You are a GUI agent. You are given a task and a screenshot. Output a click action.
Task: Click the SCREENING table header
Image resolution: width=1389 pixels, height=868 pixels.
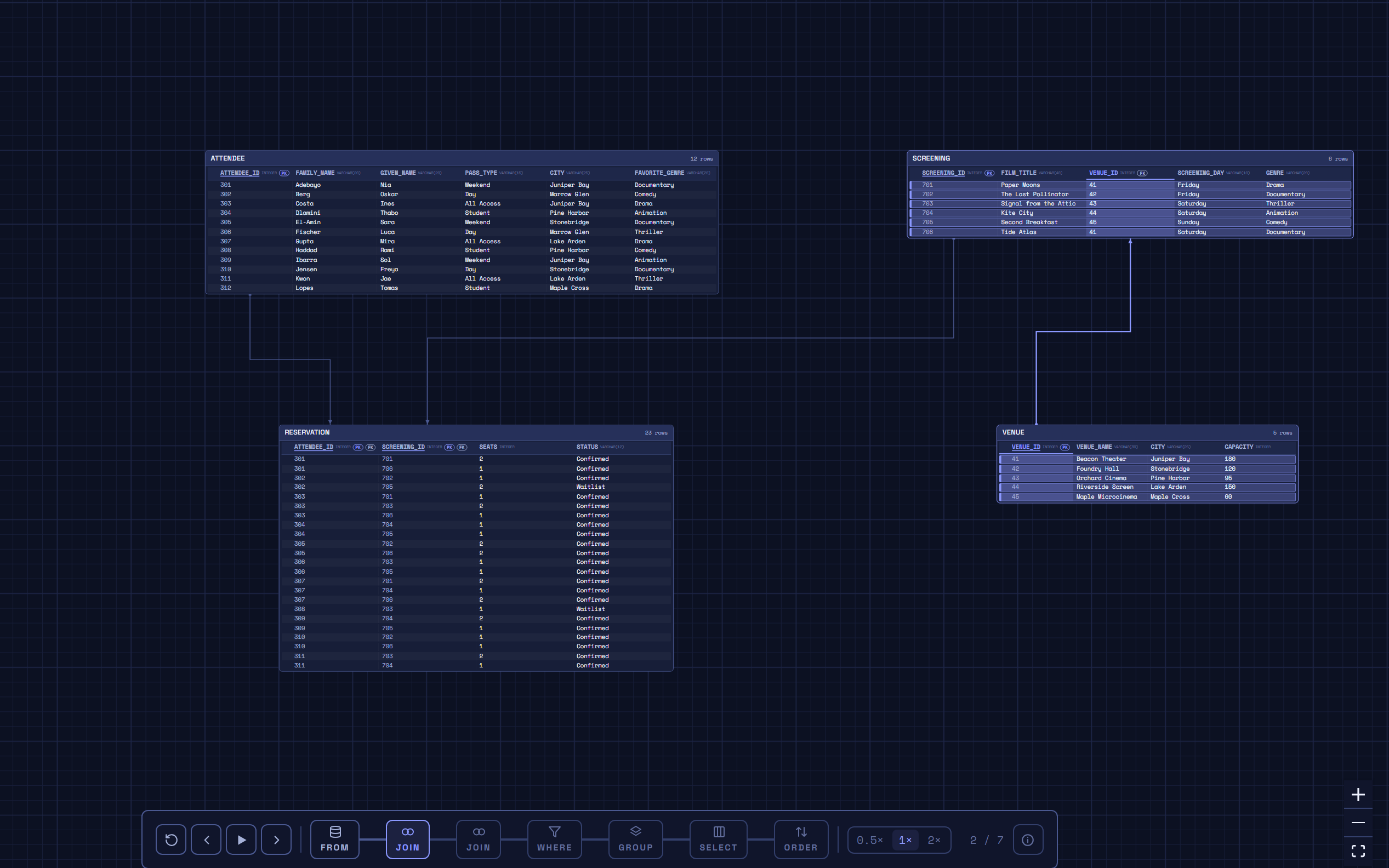pyautogui.click(x=1130, y=158)
